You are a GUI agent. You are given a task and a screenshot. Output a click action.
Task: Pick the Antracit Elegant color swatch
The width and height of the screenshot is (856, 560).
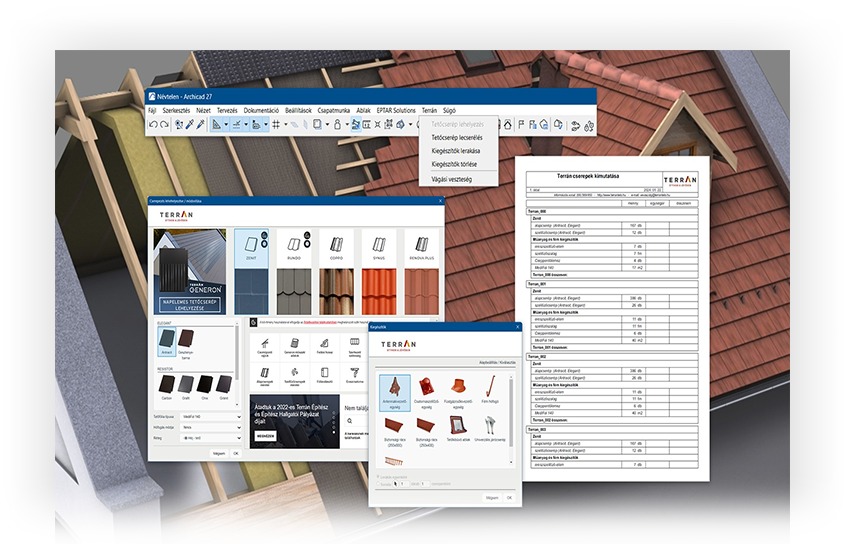167,342
